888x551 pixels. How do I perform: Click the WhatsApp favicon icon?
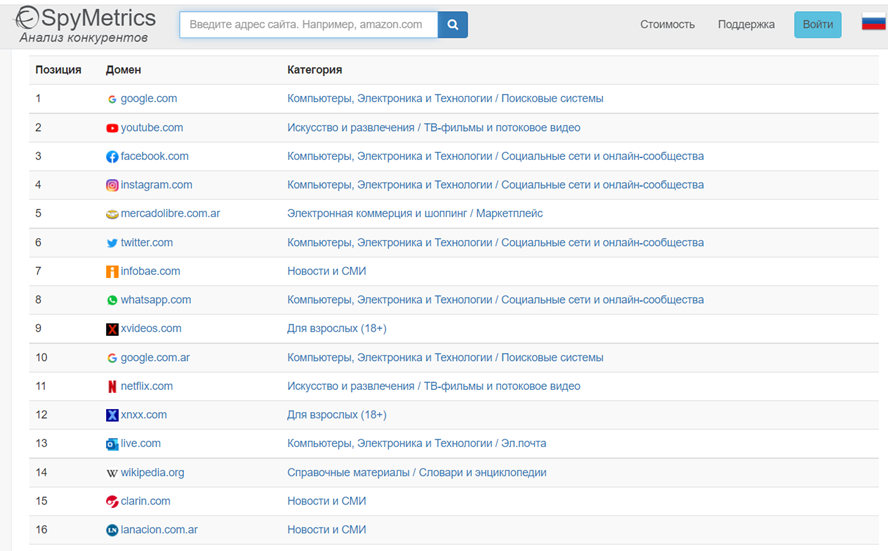pyautogui.click(x=112, y=300)
